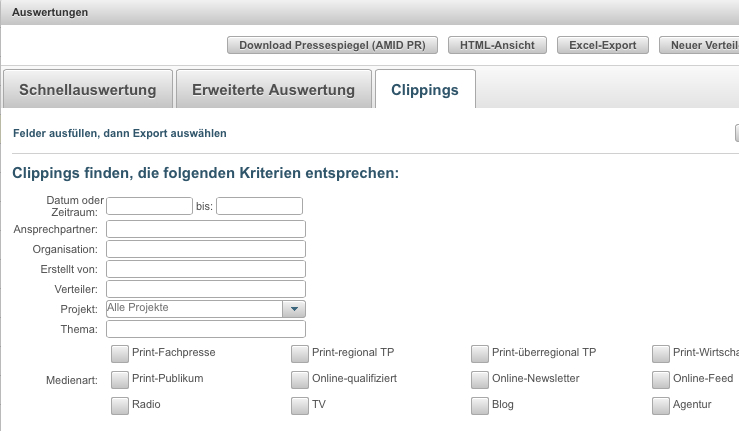Check the Blog checkbox
The height and width of the screenshot is (431, 739).
click(480, 405)
